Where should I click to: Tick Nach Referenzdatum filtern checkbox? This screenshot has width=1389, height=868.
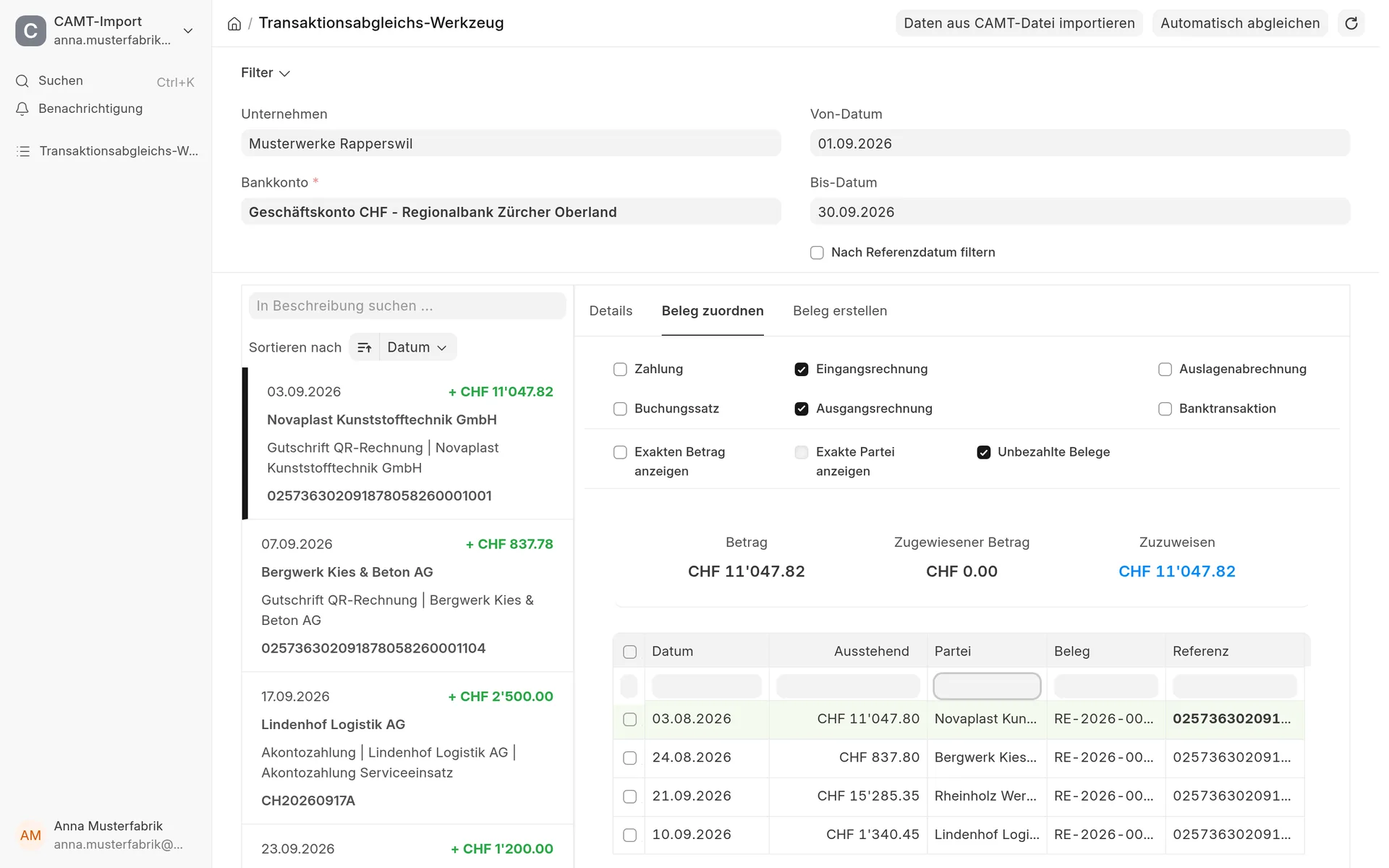pos(817,252)
